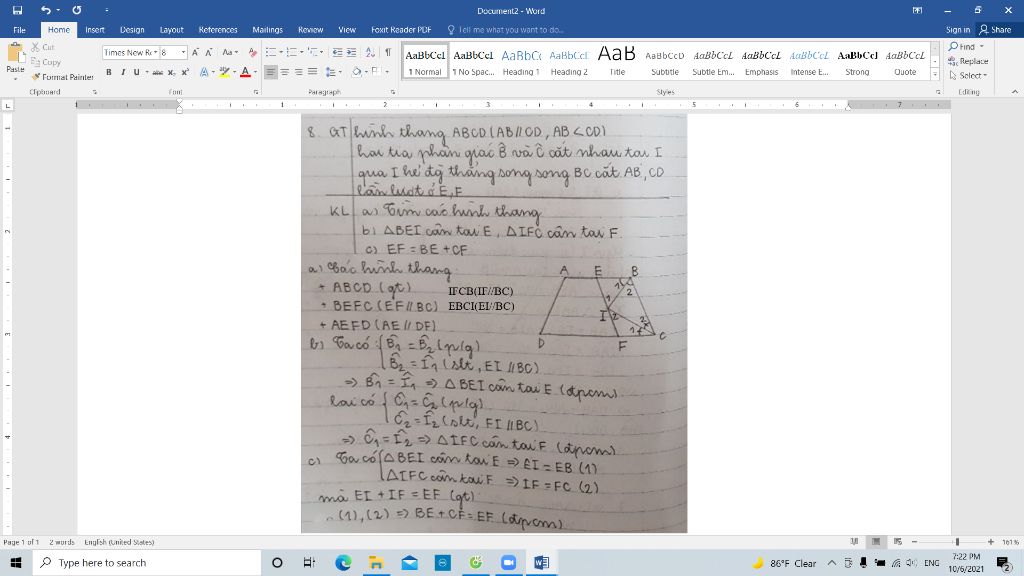
Task: Expand numbering list dropdown
Action: 302,52
